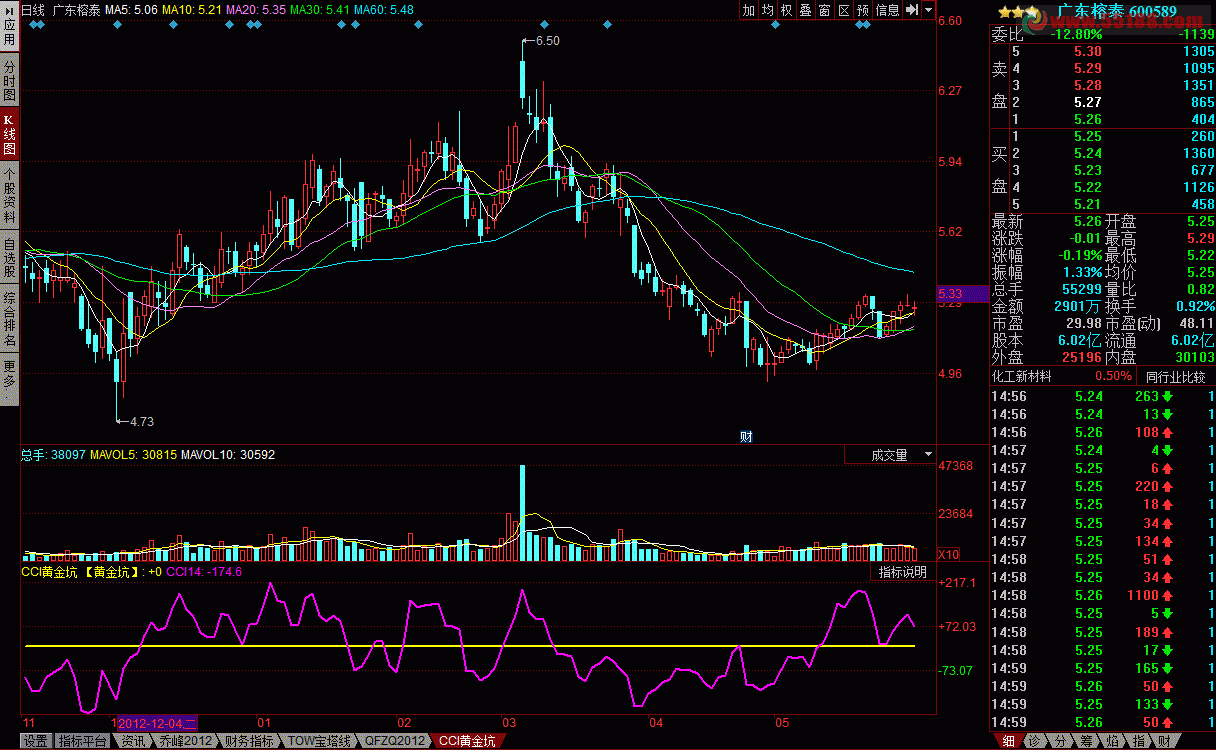Select the 财务指标 indicator tab
The width and height of the screenshot is (1216, 750).
(249, 741)
